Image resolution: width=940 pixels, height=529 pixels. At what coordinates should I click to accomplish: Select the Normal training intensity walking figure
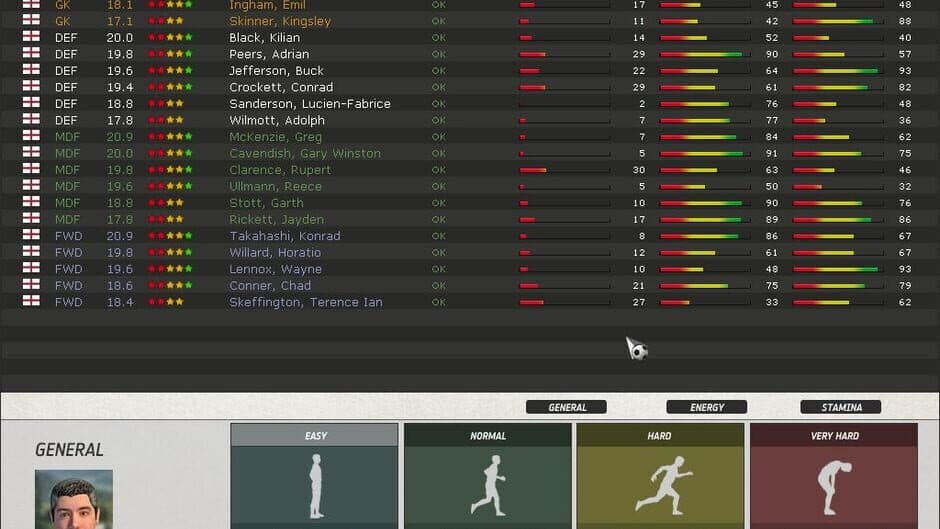pos(487,485)
